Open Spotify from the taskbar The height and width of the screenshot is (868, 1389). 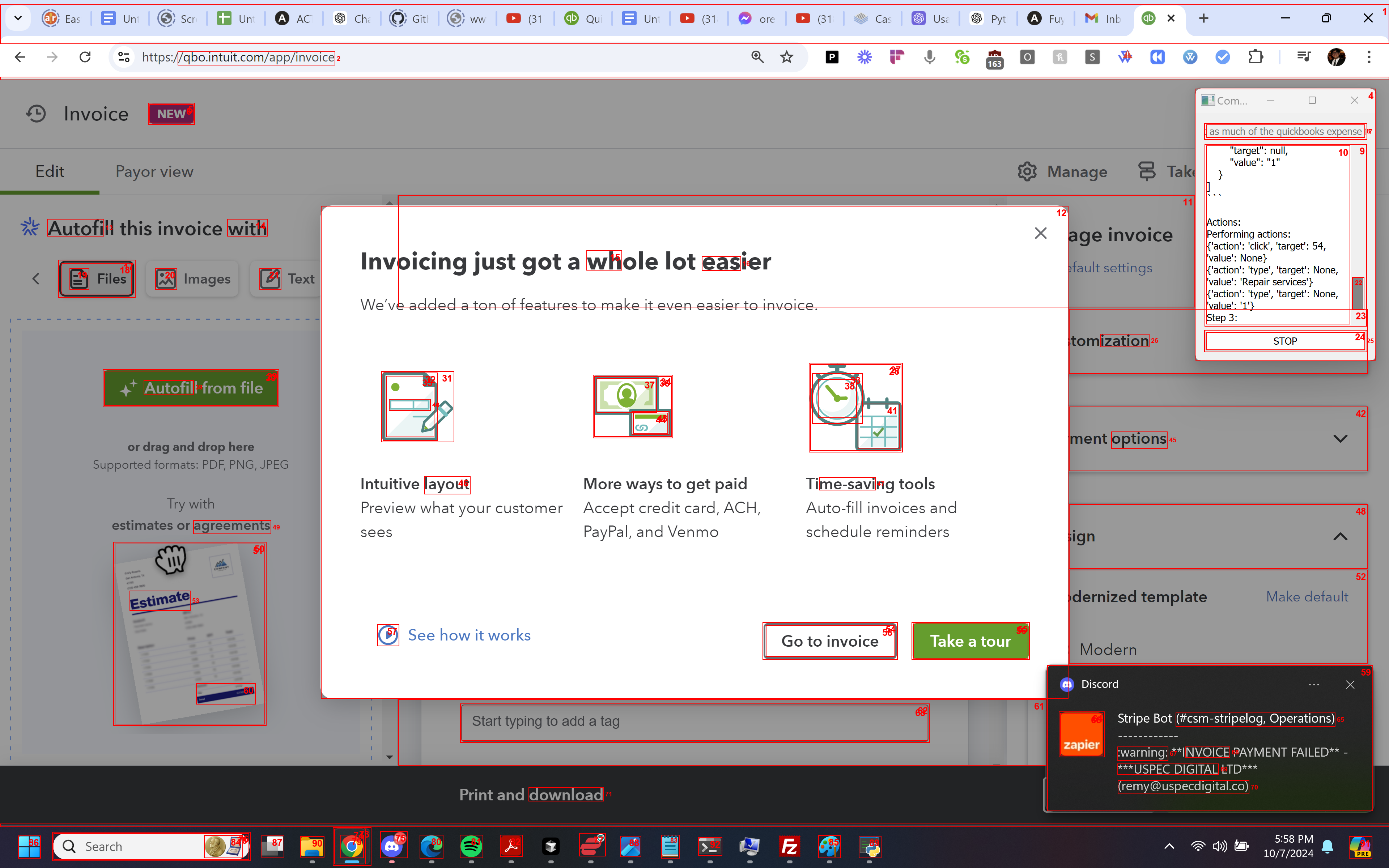coord(471,846)
